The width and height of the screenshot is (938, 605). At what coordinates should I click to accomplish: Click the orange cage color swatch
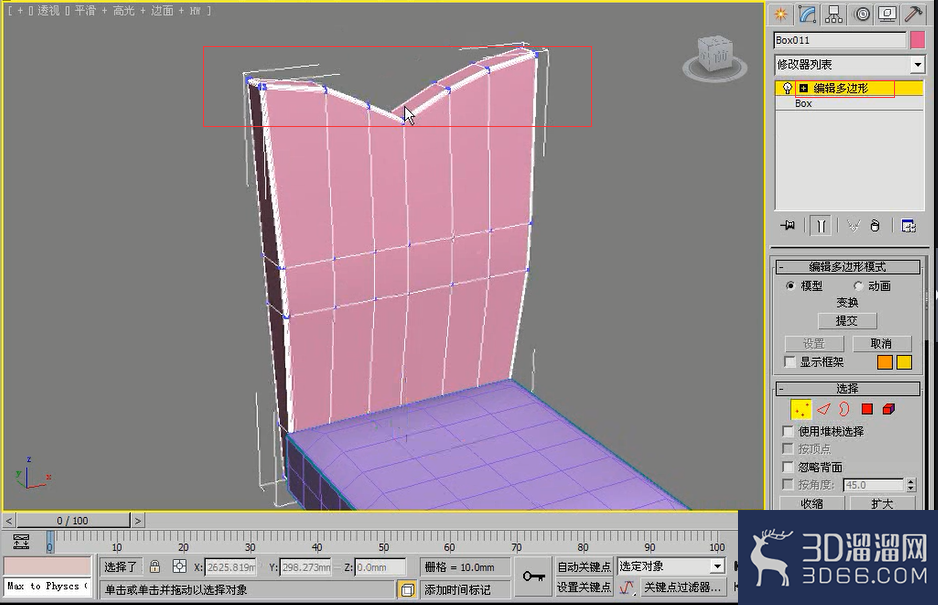(x=885, y=362)
